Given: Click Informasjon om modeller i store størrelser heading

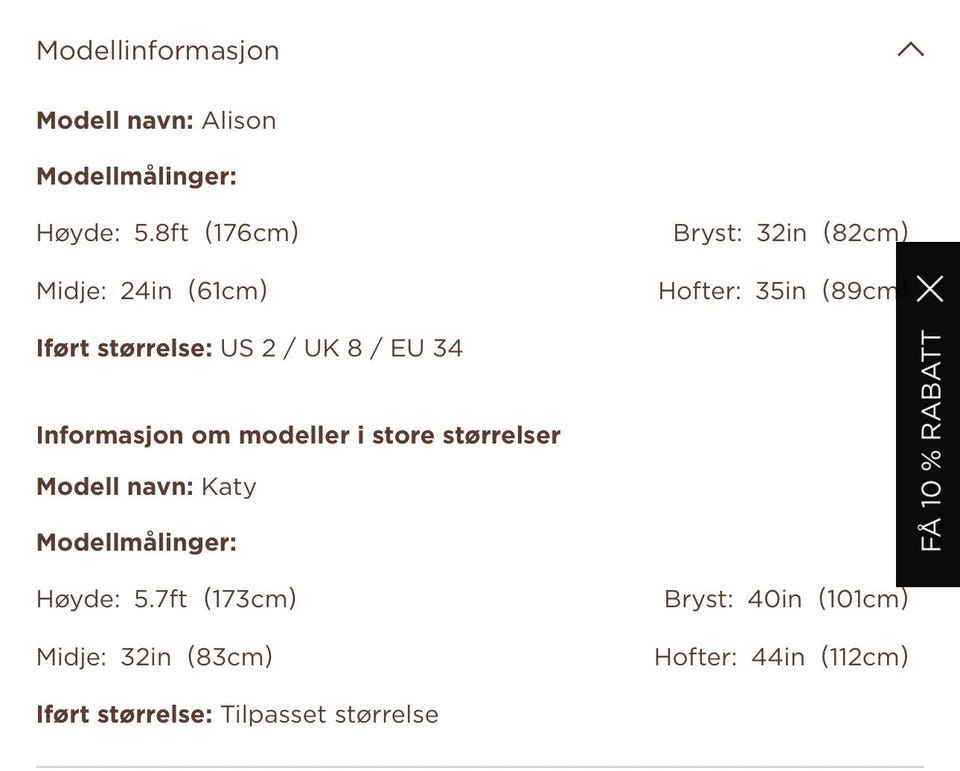Looking at the screenshot, I should coord(298,435).
